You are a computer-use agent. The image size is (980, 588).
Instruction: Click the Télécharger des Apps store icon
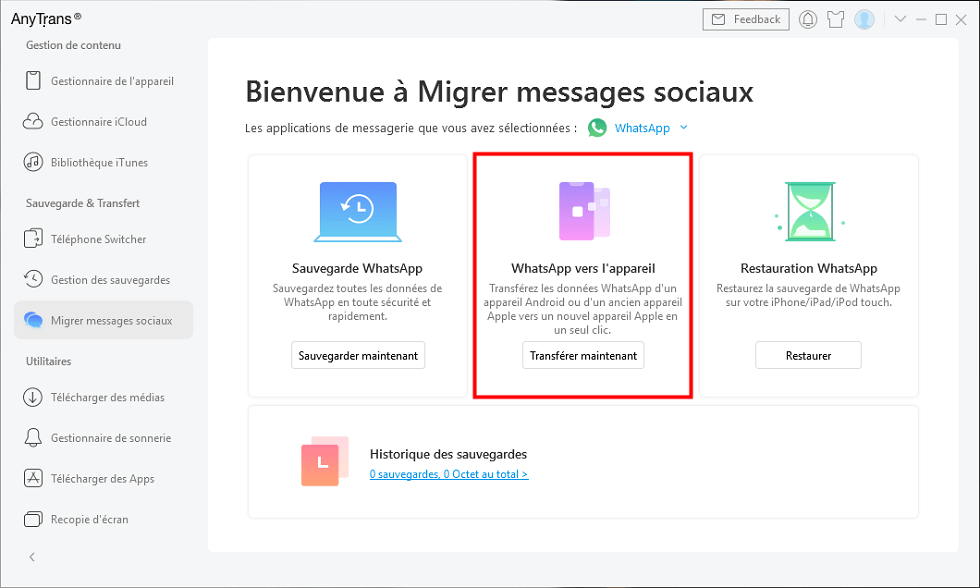click(x=33, y=478)
